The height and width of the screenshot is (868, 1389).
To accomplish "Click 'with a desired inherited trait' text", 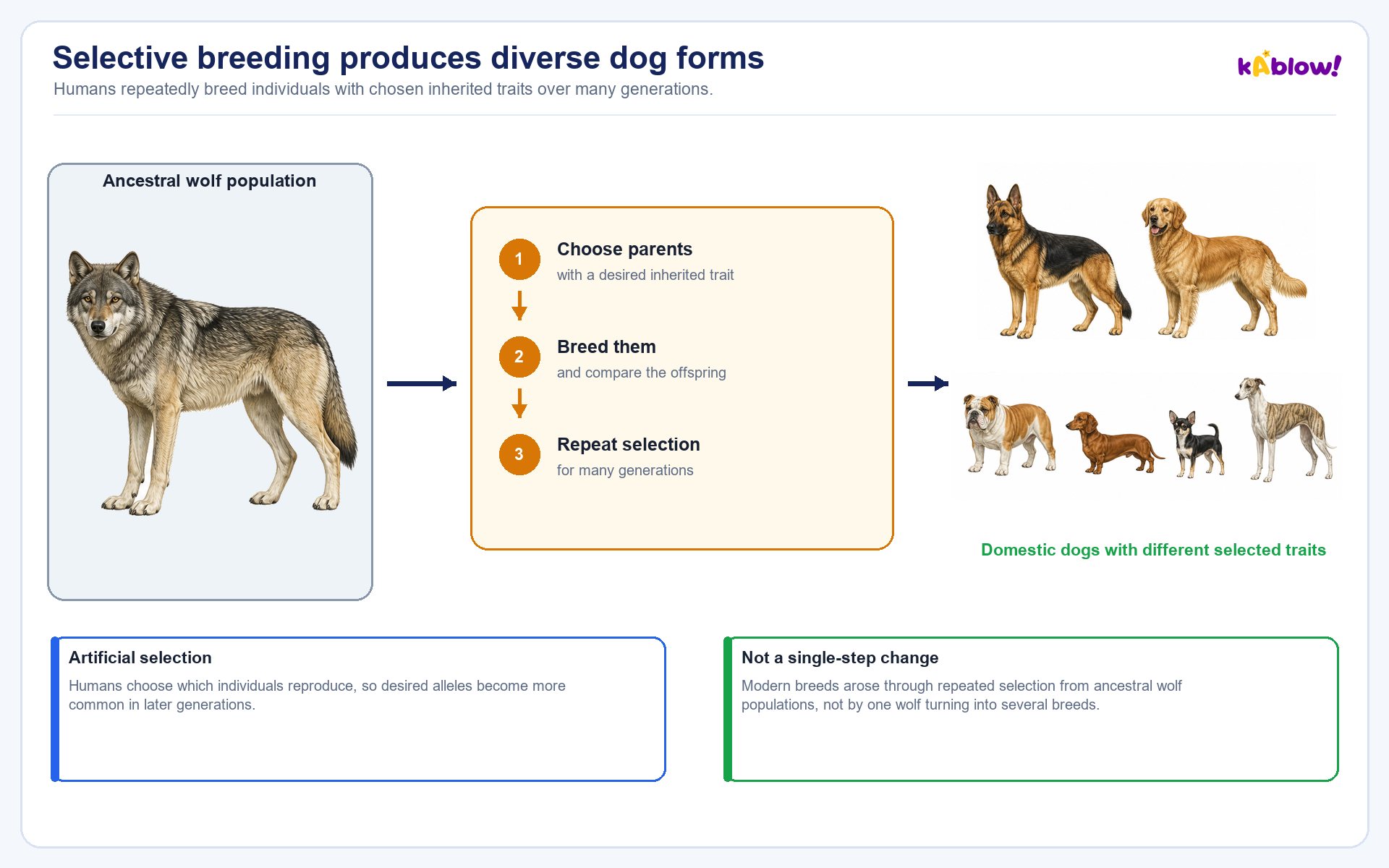I will point(645,275).
